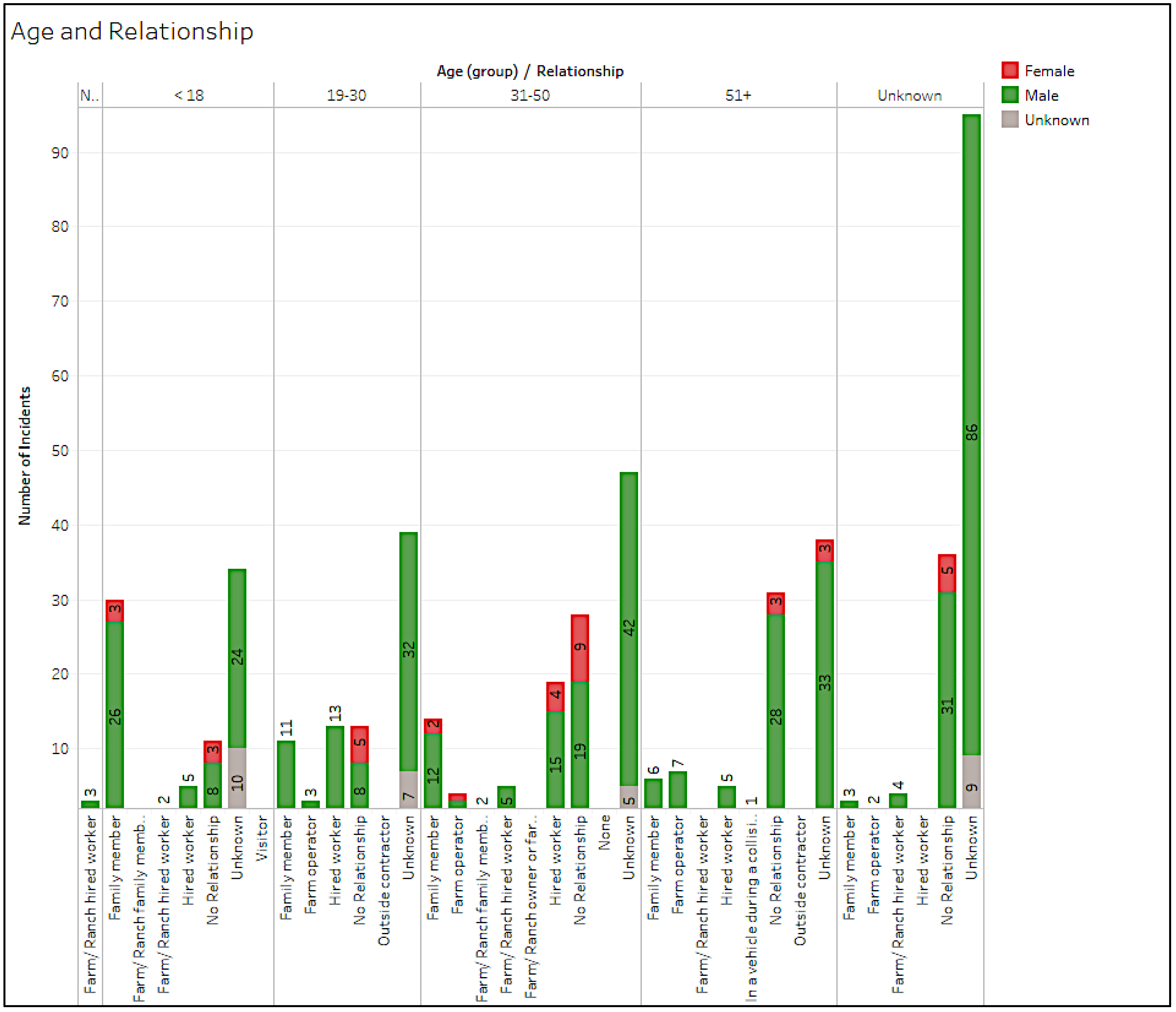This screenshot has height=1012, width=1176.
Task: Click the Outside contractor label under 51+
Action: 800,881
